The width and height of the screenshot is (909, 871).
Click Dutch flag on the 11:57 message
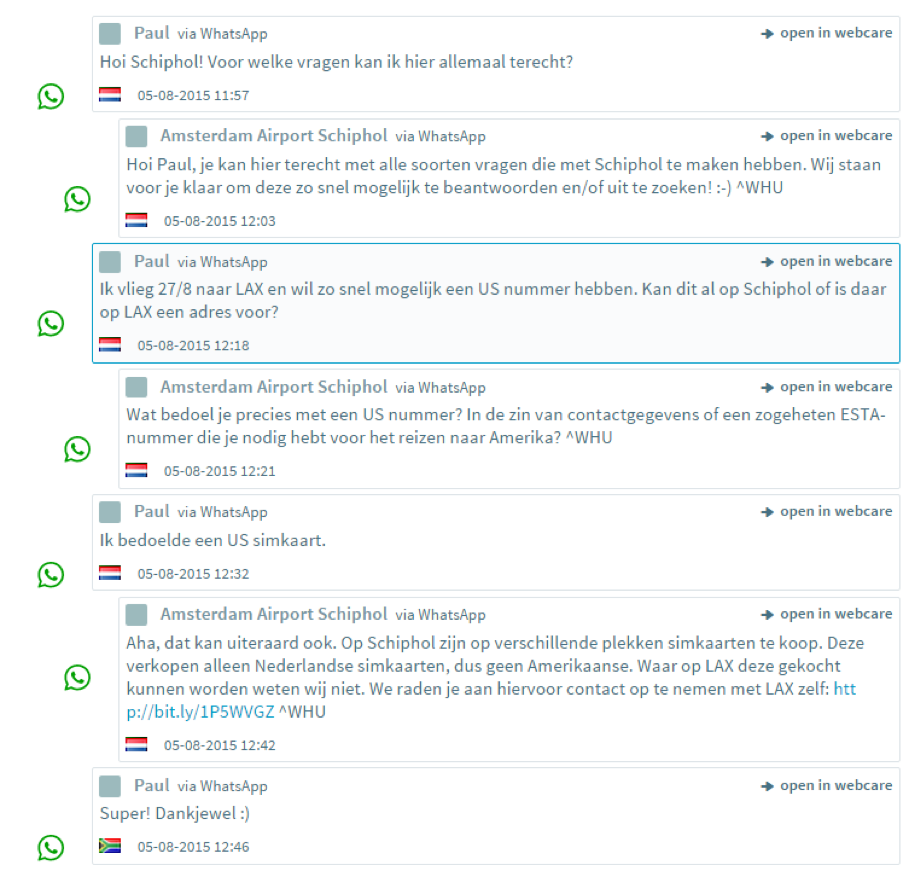pos(110,95)
